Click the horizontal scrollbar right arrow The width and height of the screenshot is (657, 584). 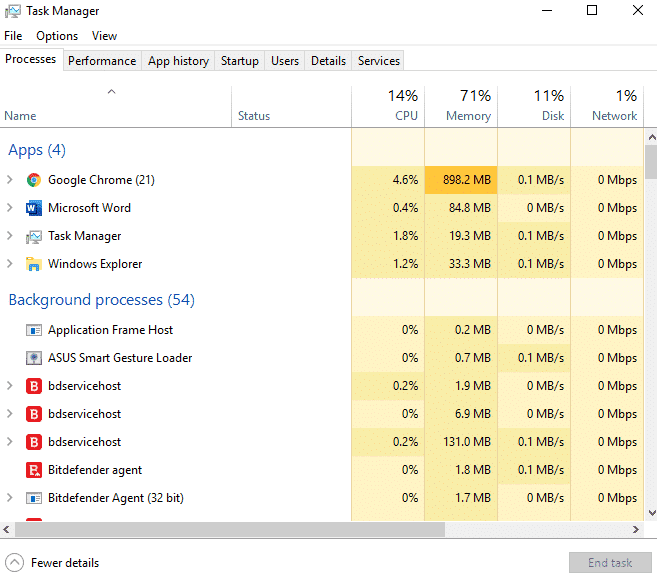(x=636, y=530)
